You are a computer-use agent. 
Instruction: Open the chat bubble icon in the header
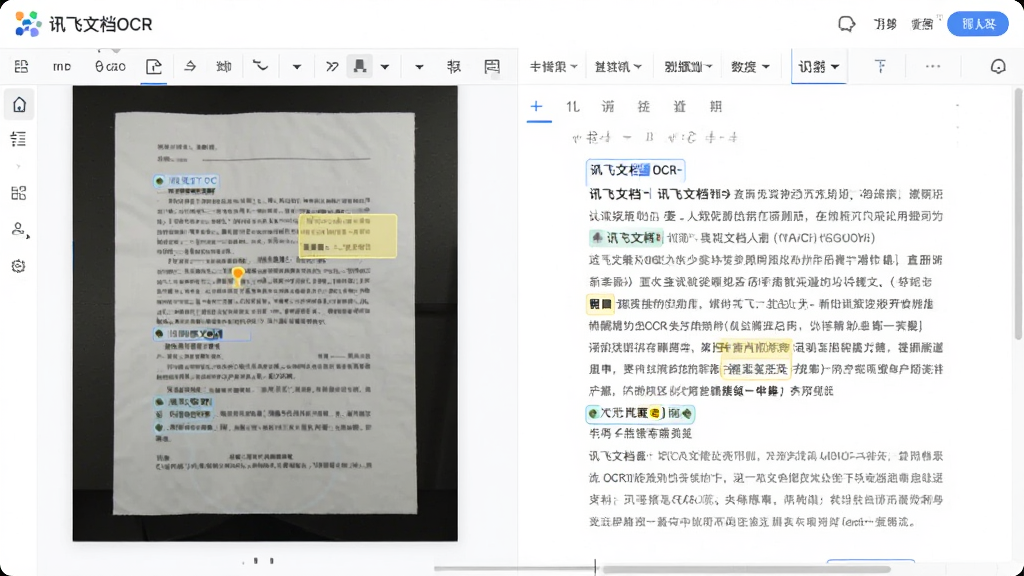tap(846, 24)
